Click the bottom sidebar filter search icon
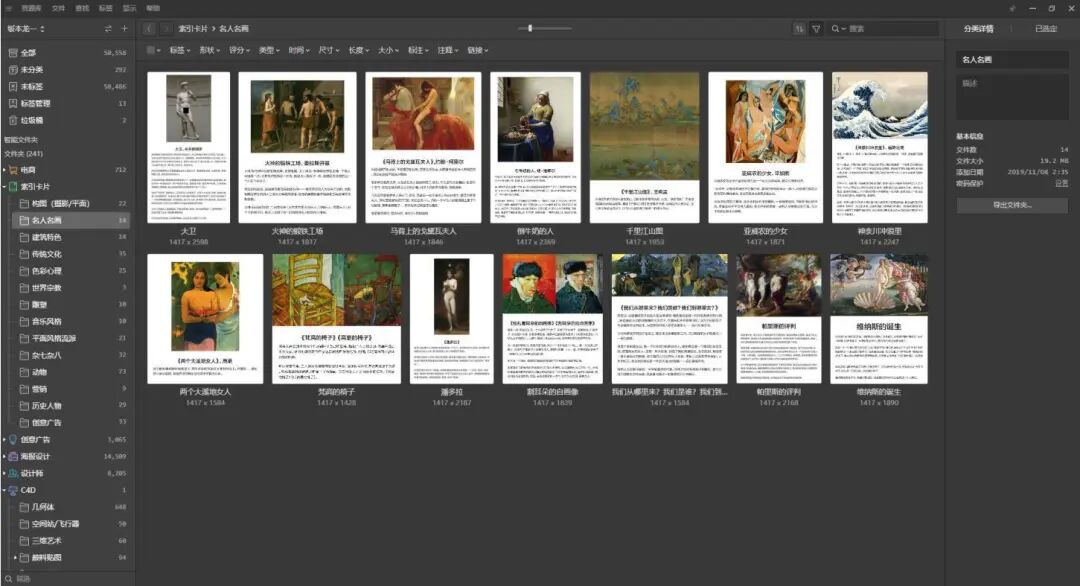This screenshot has height=586, width=1080. pyautogui.click(x=8, y=579)
